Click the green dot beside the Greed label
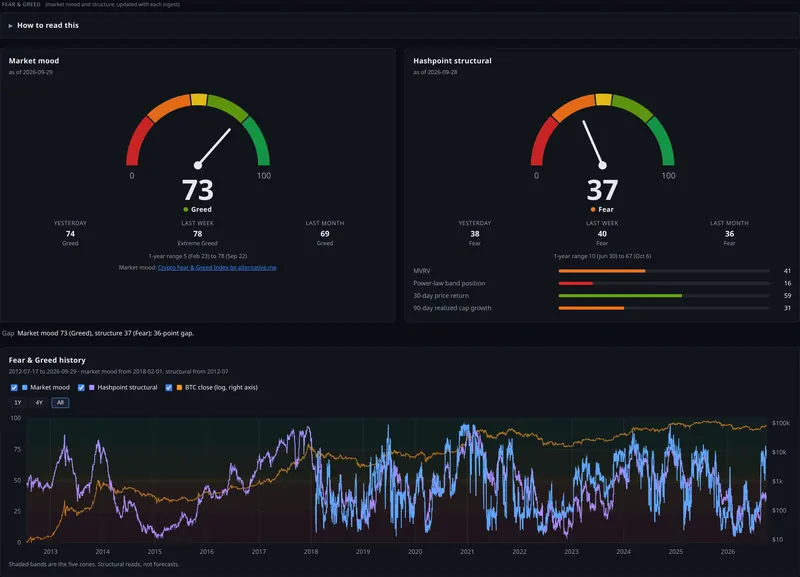800x577 pixels. (186, 209)
